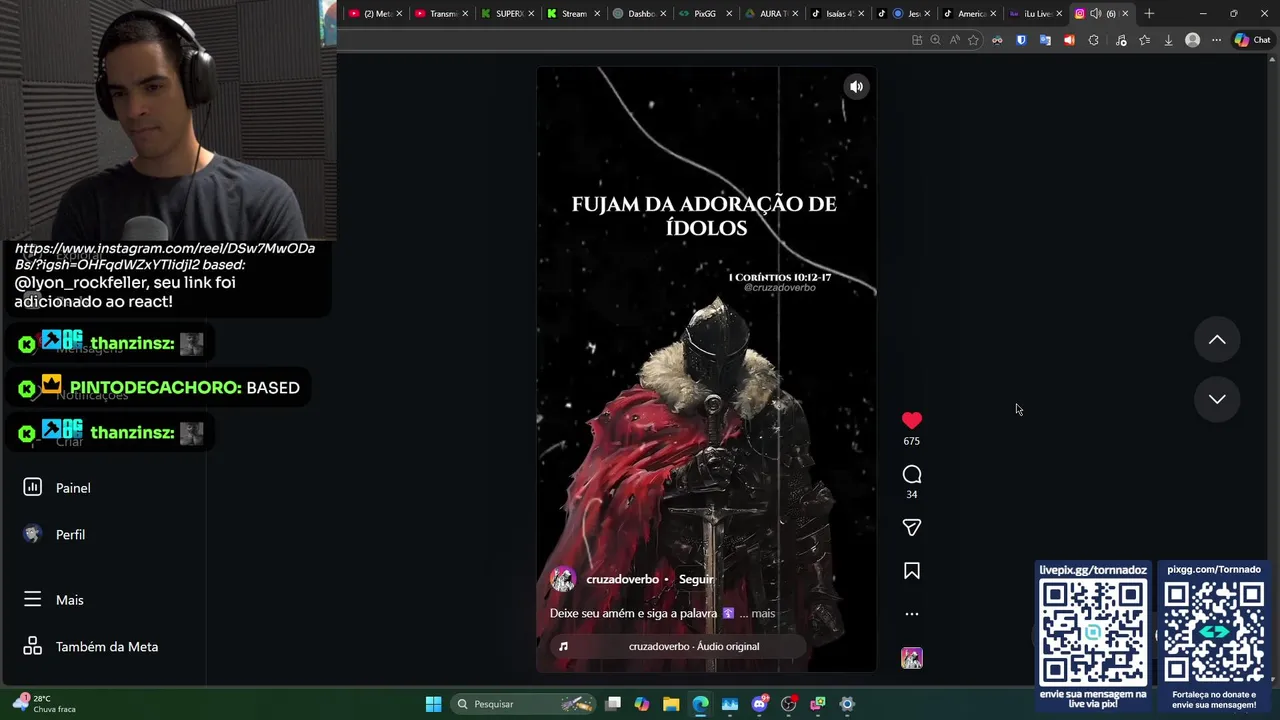Open 'Também da Meta' in sidebar

click(x=107, y=647)
